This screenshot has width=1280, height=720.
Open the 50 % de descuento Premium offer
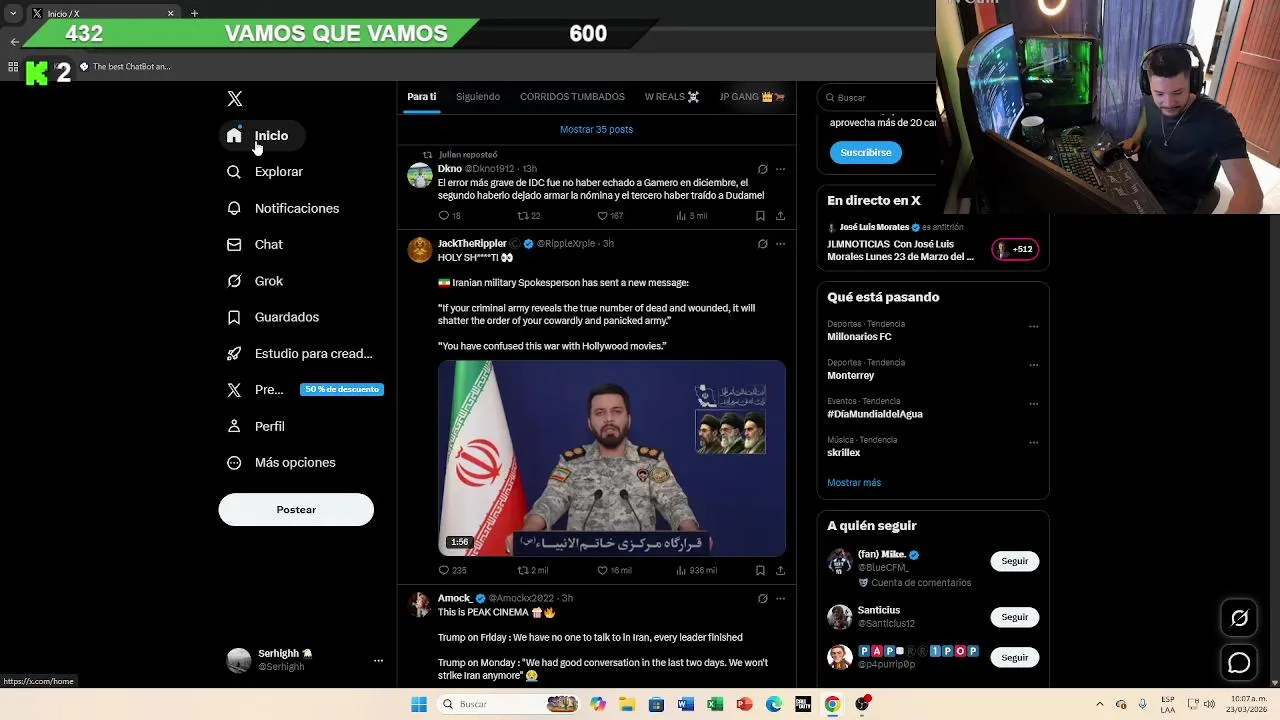(x=341, y=389)
